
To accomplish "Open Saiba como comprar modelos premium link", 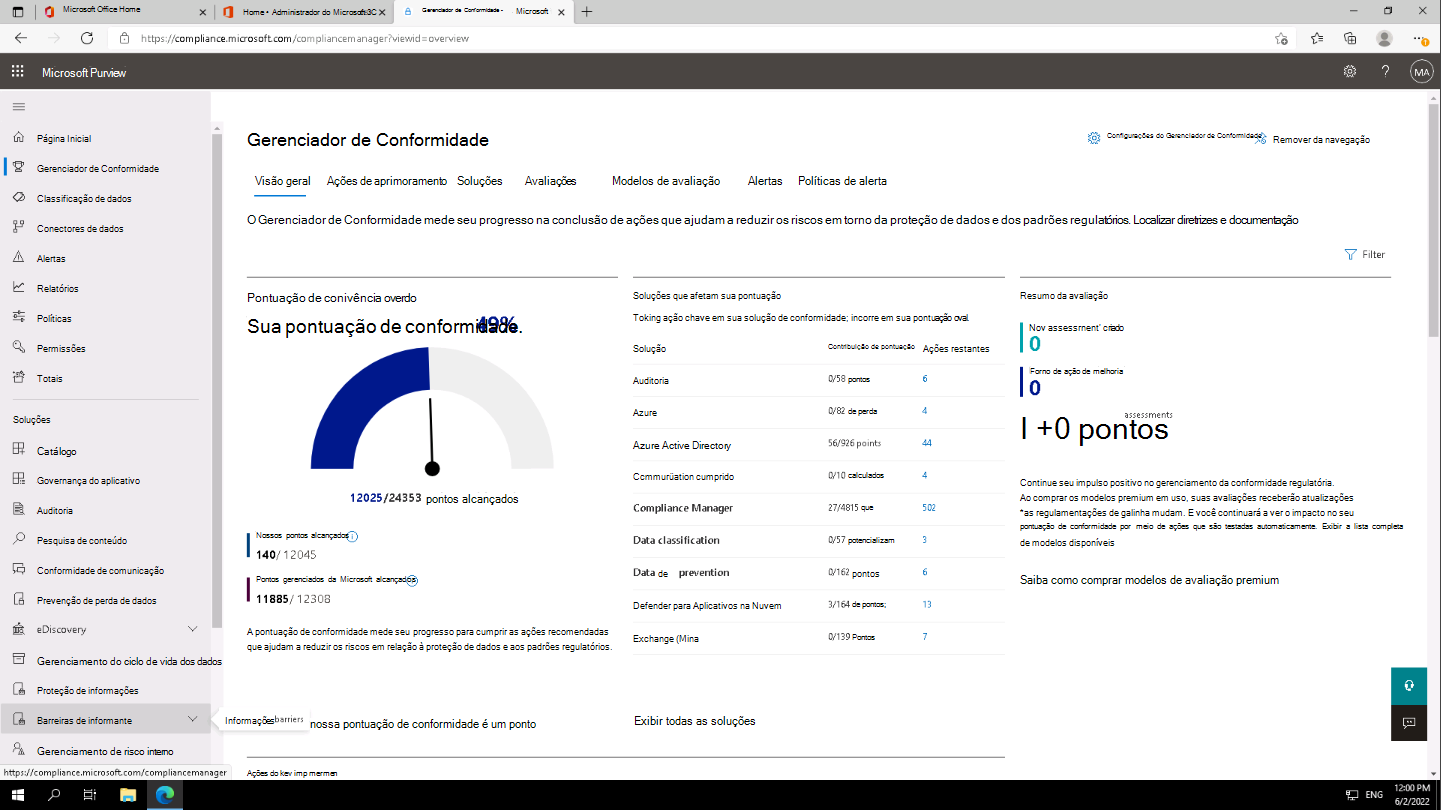I will point(1149,580).
